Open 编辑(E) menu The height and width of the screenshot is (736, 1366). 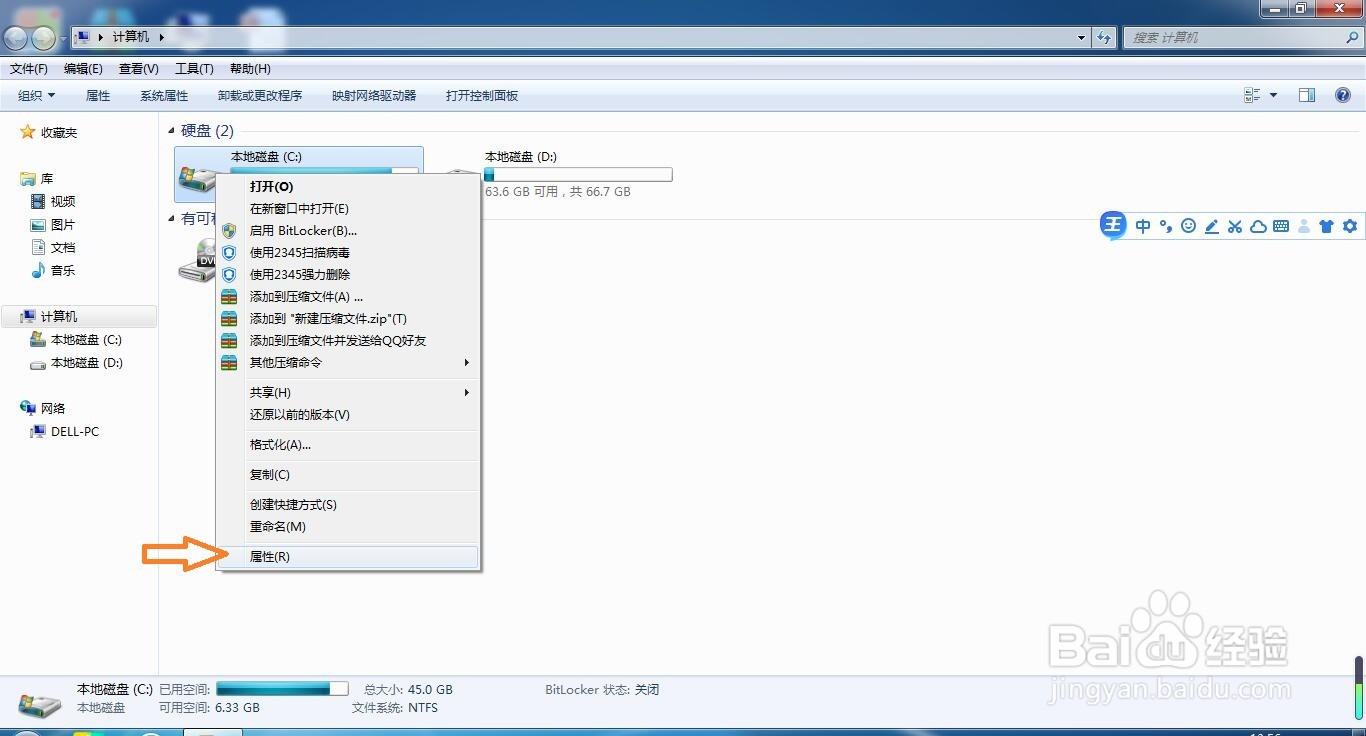click(83, 69)
